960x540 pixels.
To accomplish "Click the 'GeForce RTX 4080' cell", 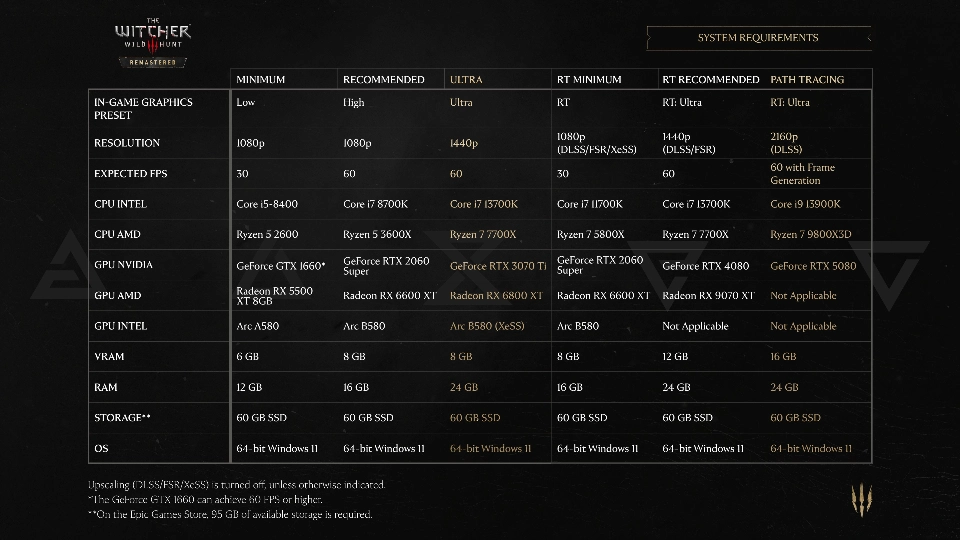I will (705, 266).
